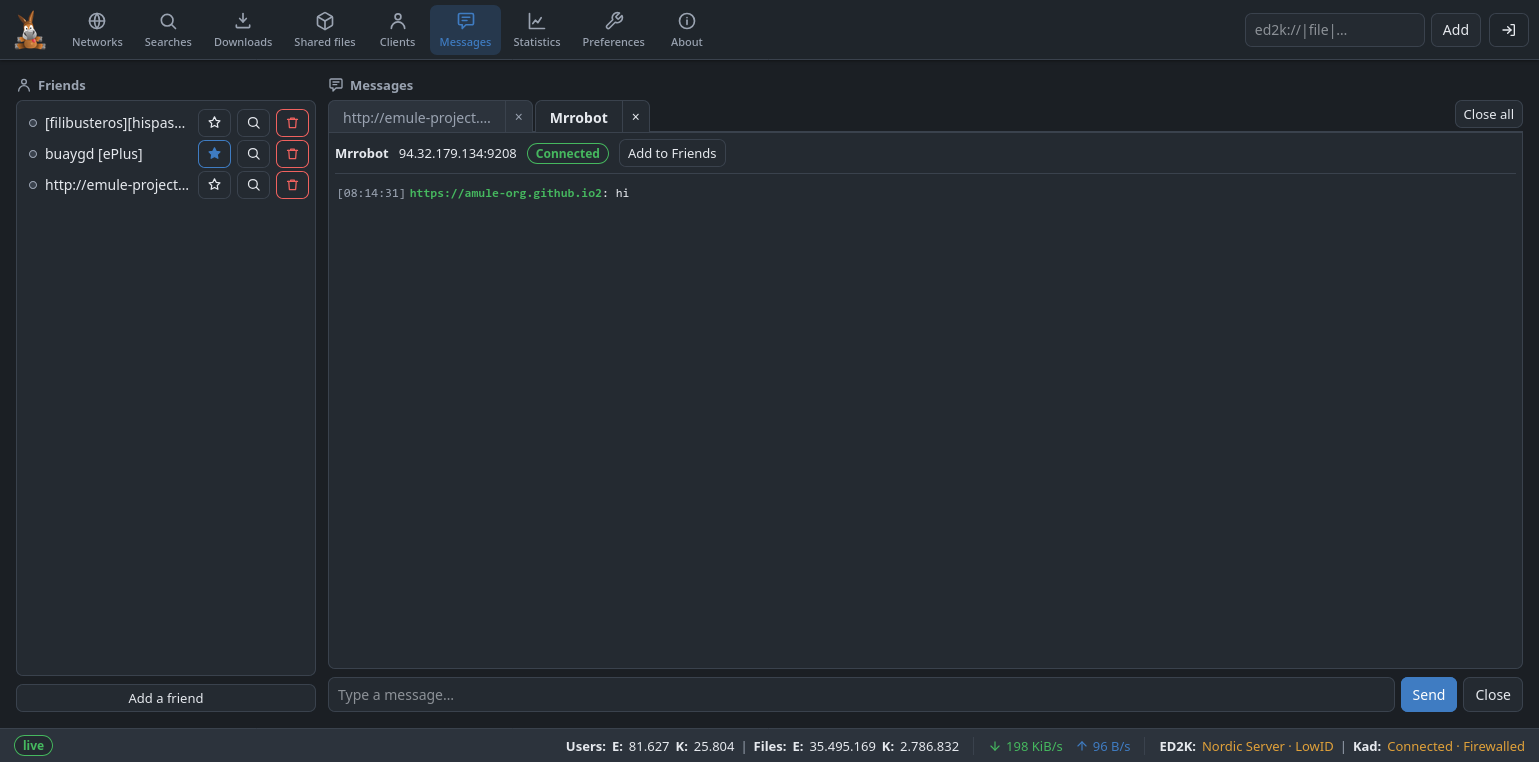
Task: Click Close button beside Send
Action: point(1492,695)
